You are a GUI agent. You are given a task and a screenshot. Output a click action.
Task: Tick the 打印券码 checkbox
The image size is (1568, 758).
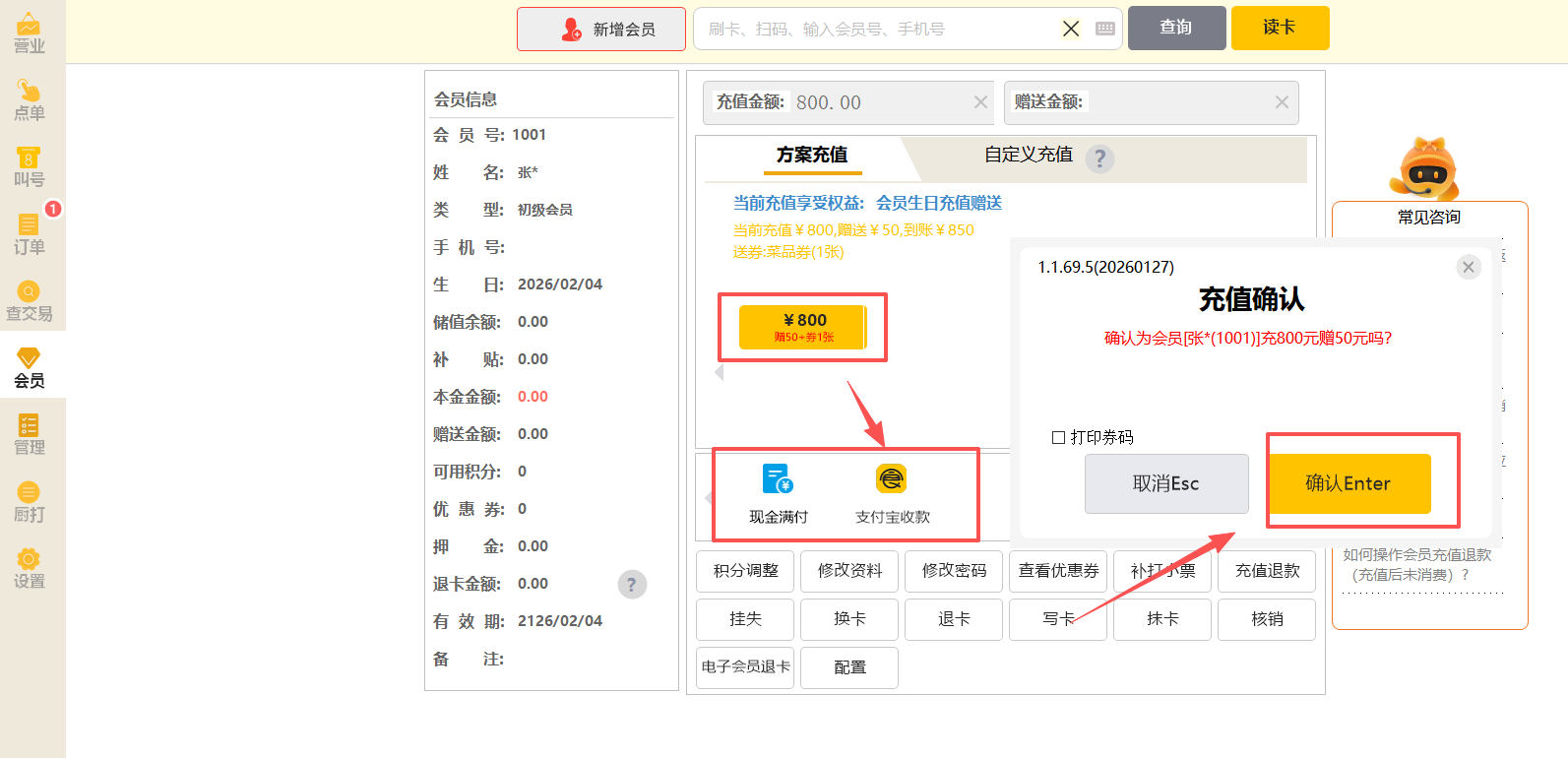coord(1059,437)
